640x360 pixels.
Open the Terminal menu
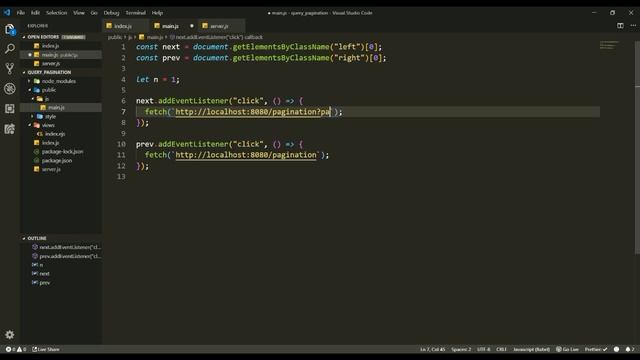coord(136,13)
